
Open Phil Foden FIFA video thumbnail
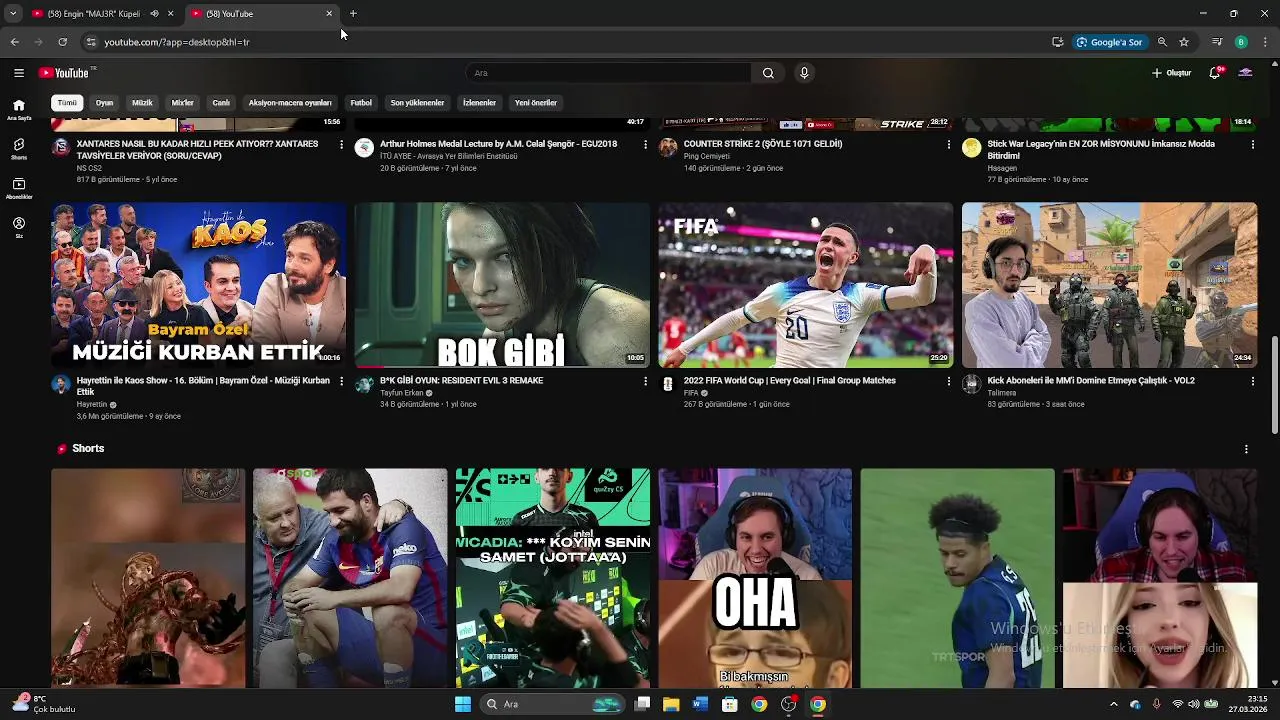[806, 285]
